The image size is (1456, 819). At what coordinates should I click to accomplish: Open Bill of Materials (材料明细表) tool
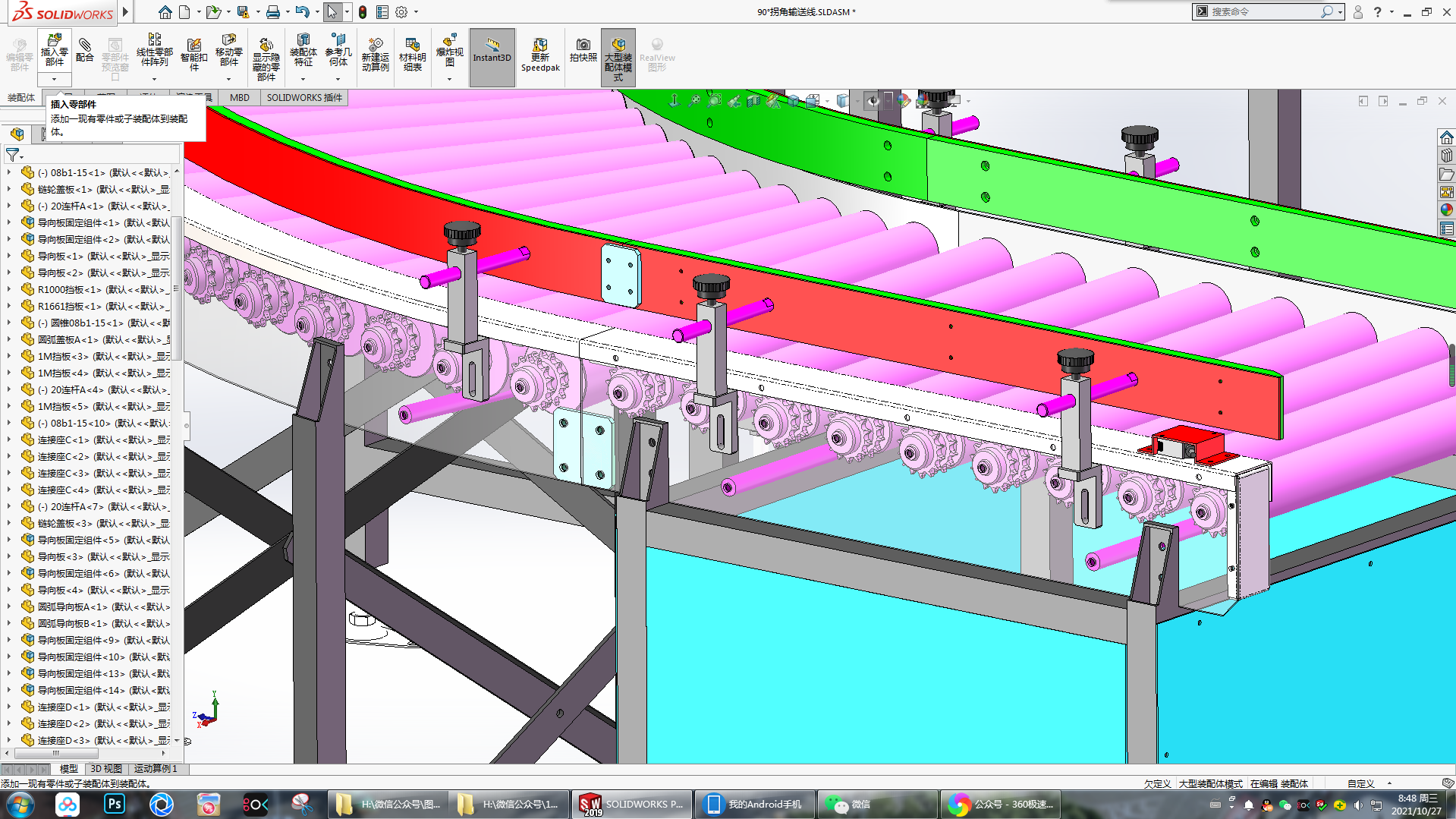coord(412,55)
